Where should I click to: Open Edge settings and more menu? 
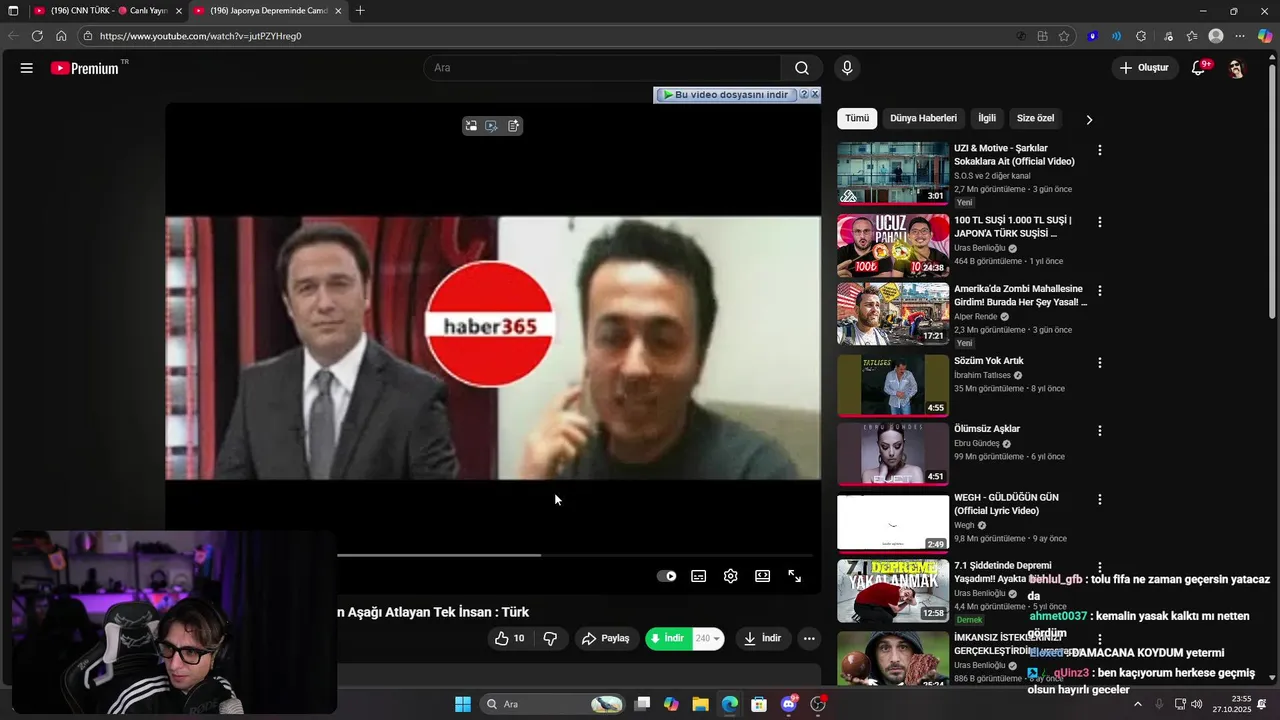pyautogui.click(x=1241, y=36)
